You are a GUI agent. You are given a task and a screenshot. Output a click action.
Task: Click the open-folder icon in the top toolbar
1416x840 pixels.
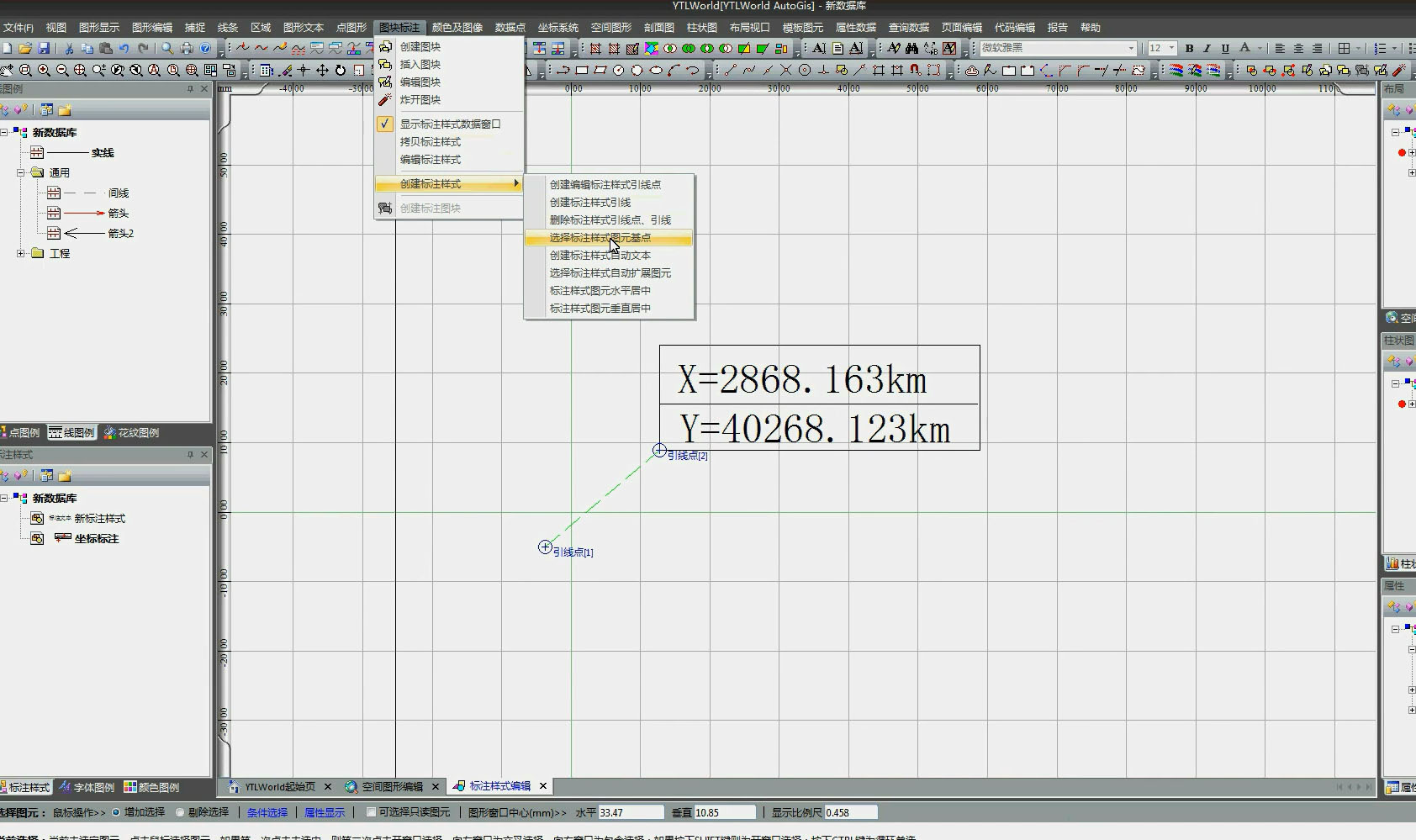(x=25, y=48)
